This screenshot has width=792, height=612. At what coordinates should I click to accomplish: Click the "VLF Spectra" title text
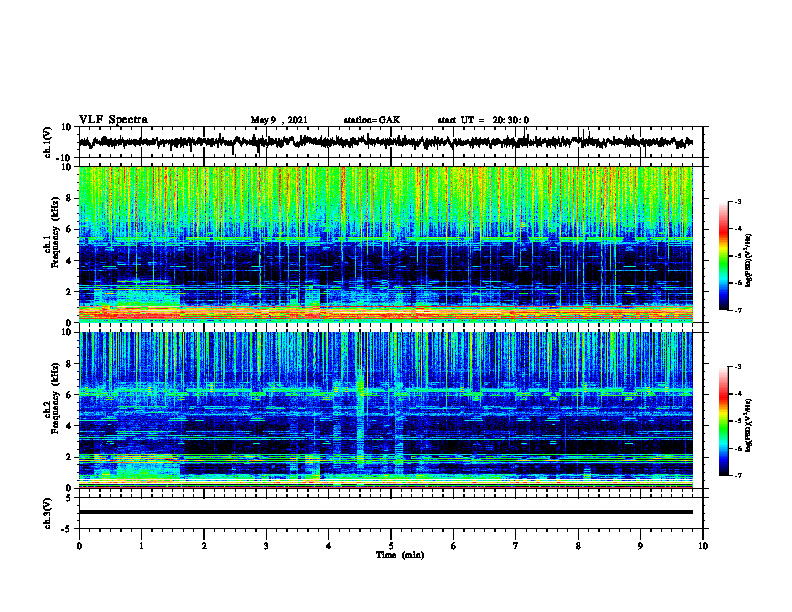[x=113, y=120]
